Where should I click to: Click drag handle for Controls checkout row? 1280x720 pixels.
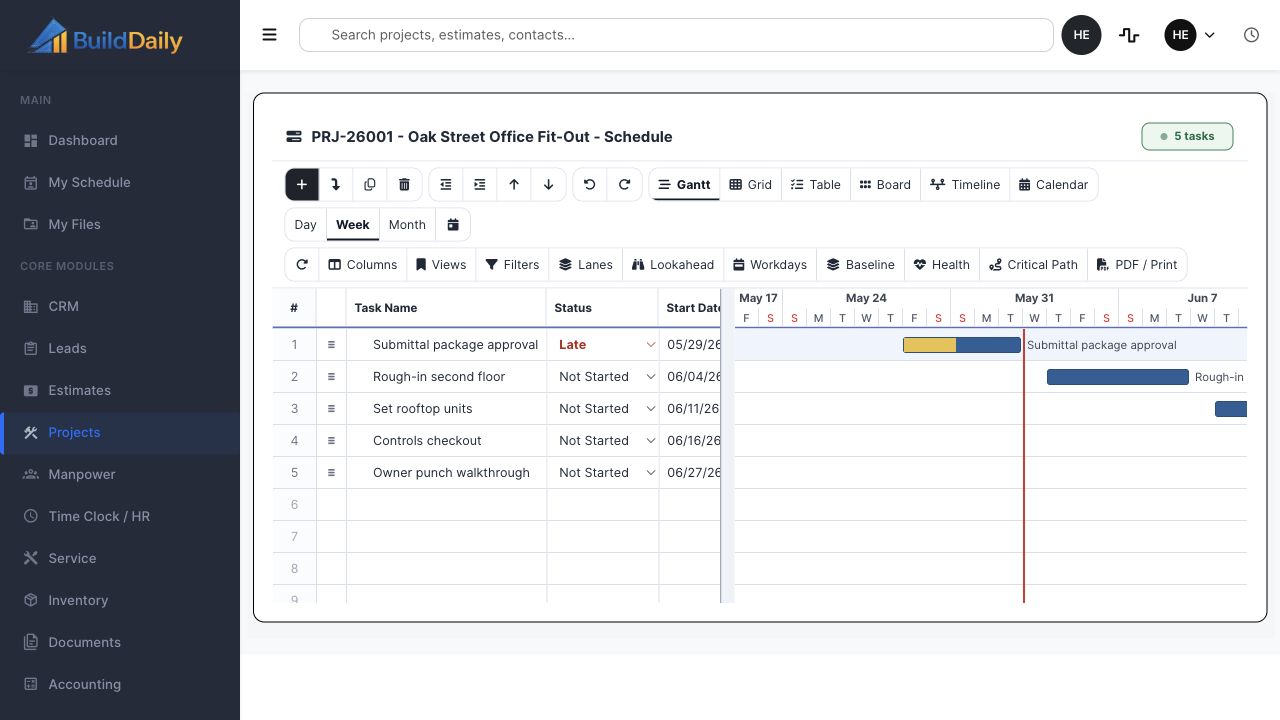331,441
